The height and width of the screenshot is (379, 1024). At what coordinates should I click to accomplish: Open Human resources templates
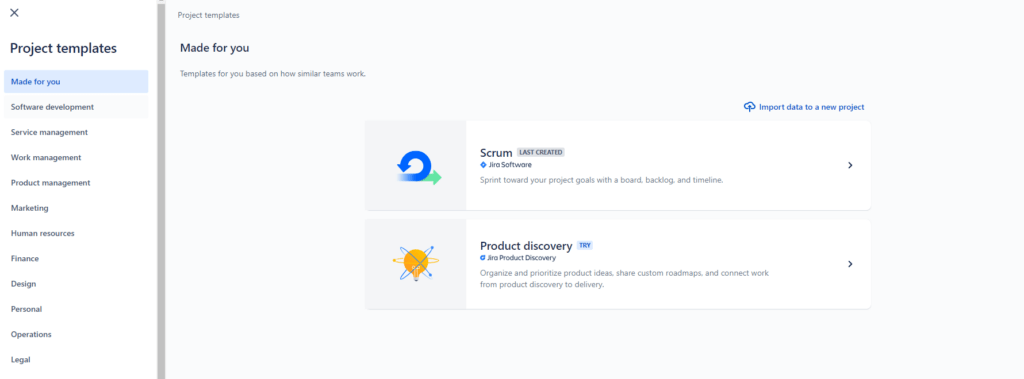click(76, 233)
